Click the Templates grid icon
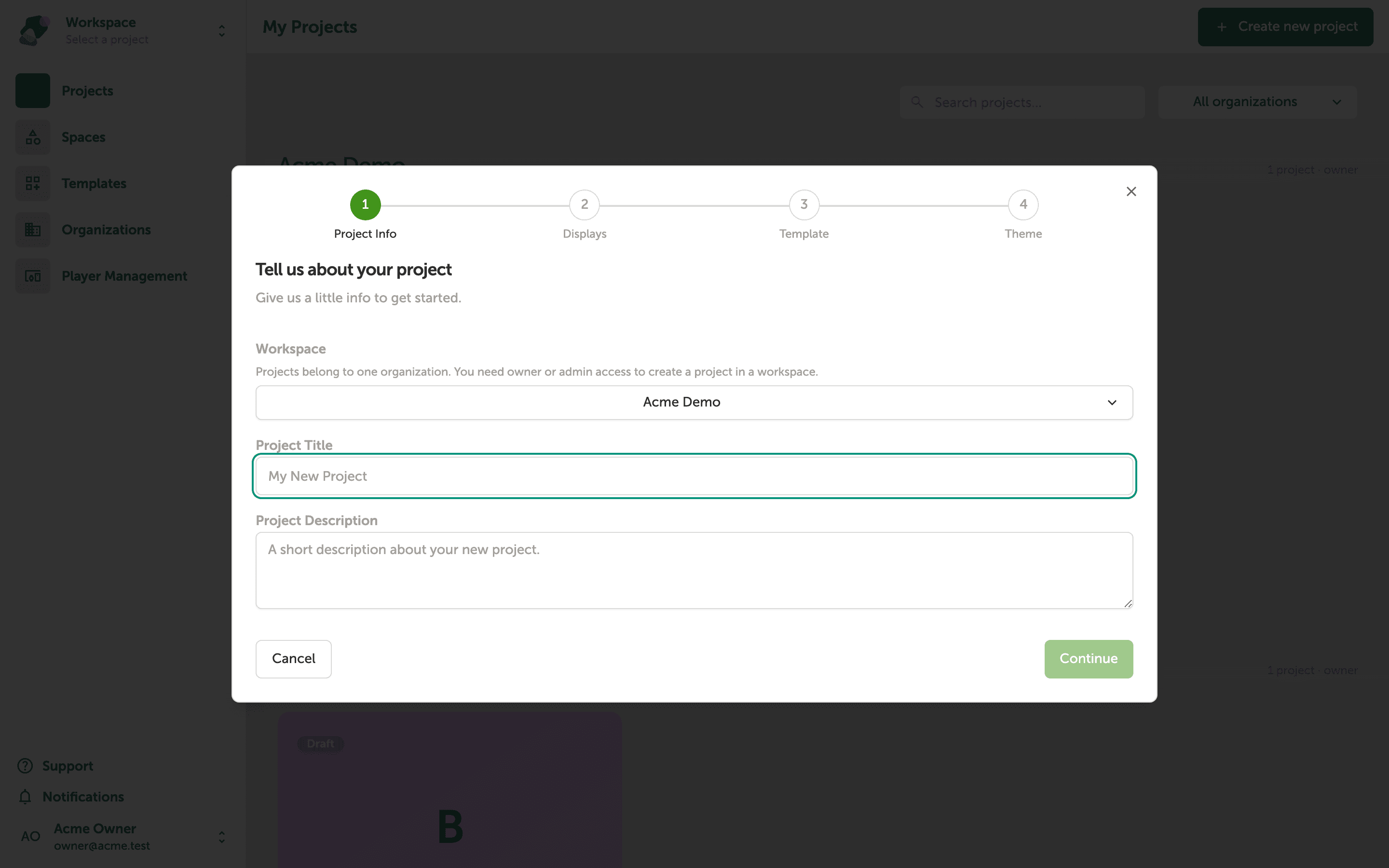The image size is (1389, 868). 33,184
